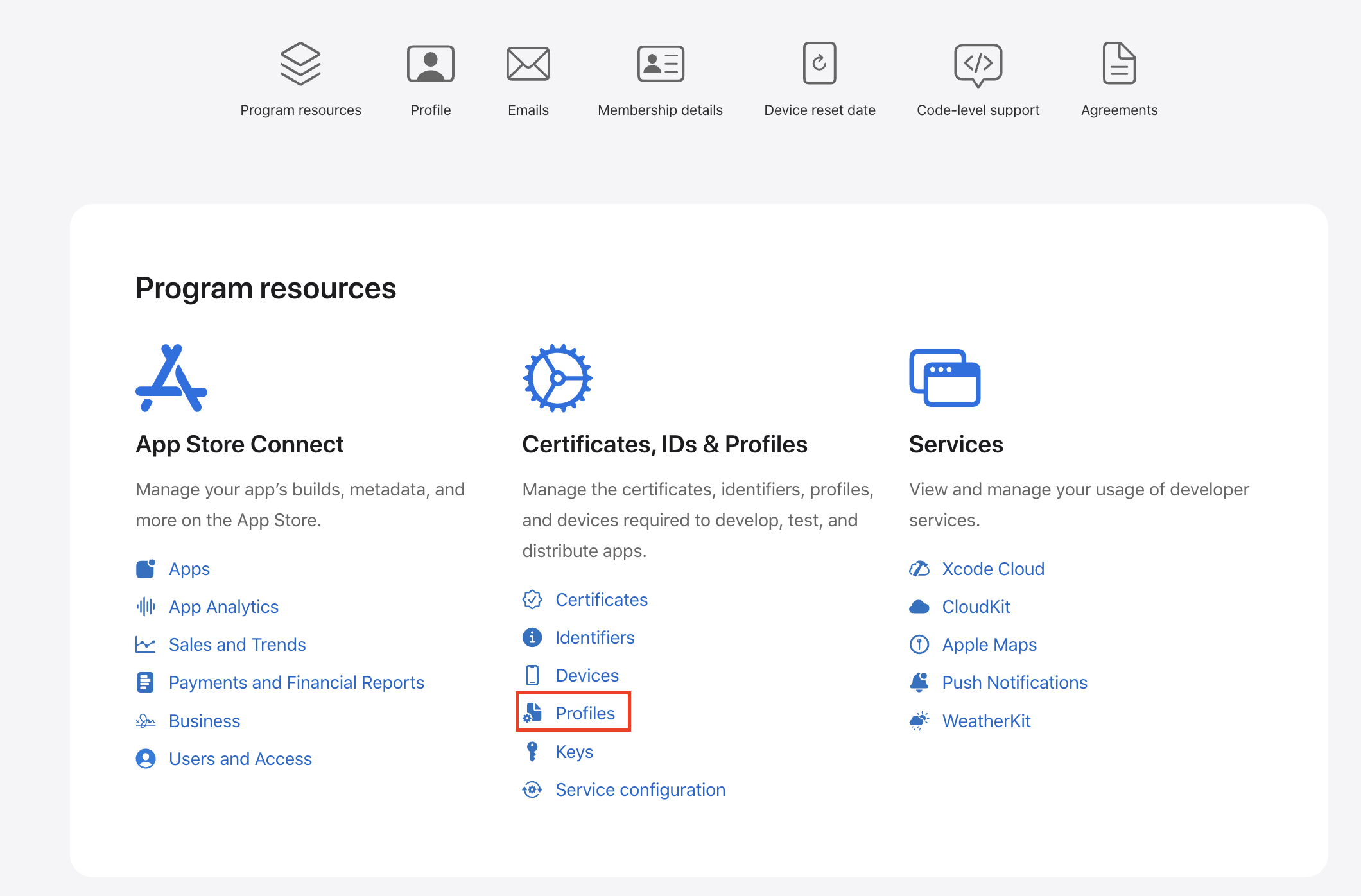Open Payments and Financial Reports

[296, 682]
